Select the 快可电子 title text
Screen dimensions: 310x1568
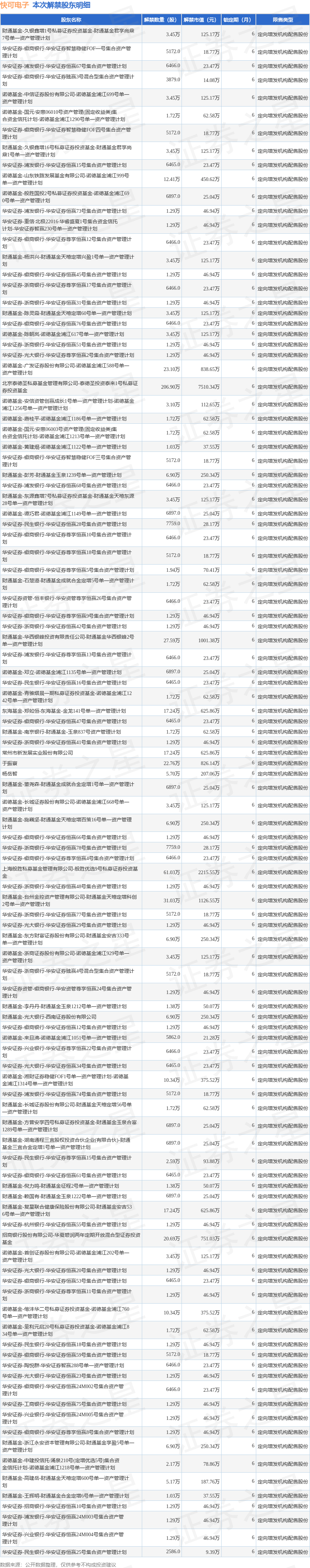[x=14, y=5]
